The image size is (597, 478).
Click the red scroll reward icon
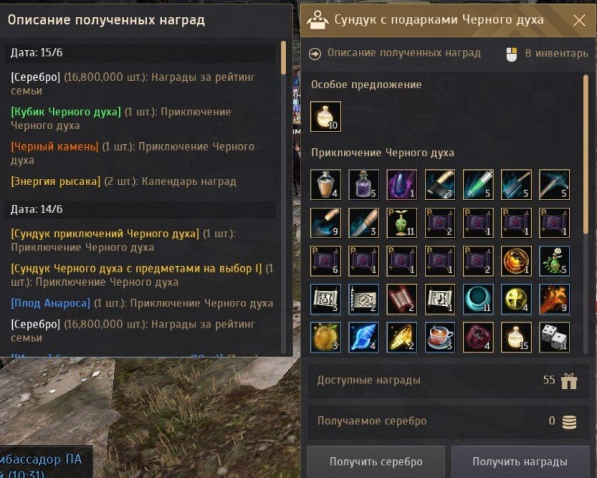[x=402, y=299]
